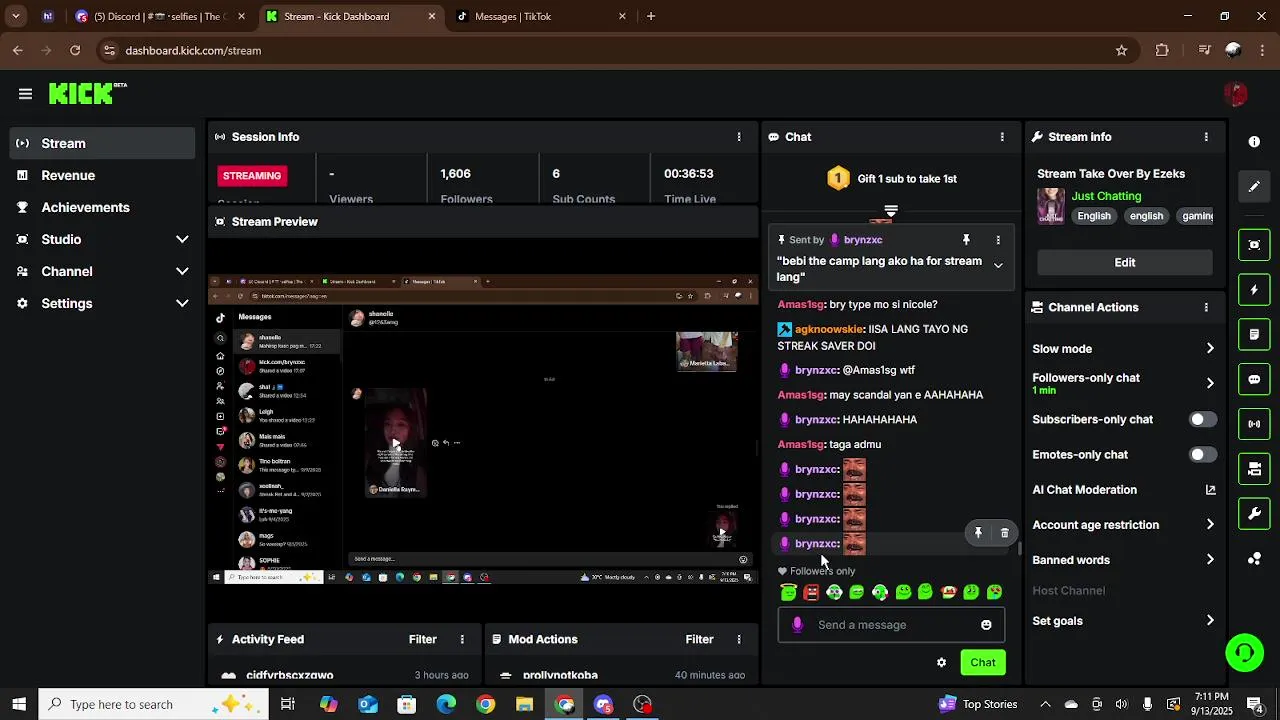Screen dimensions: 1280x720
Task: Open a new browser tab
Action: click(x=651, y=16)
